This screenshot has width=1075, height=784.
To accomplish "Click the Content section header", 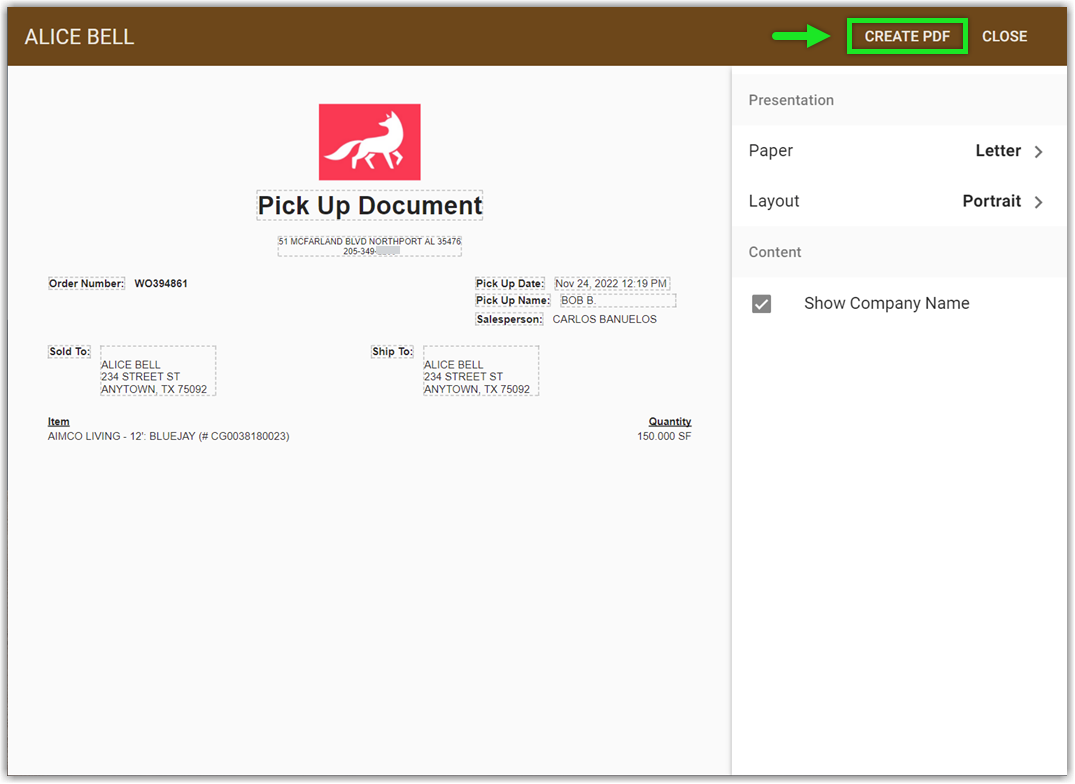I will 774,252.
